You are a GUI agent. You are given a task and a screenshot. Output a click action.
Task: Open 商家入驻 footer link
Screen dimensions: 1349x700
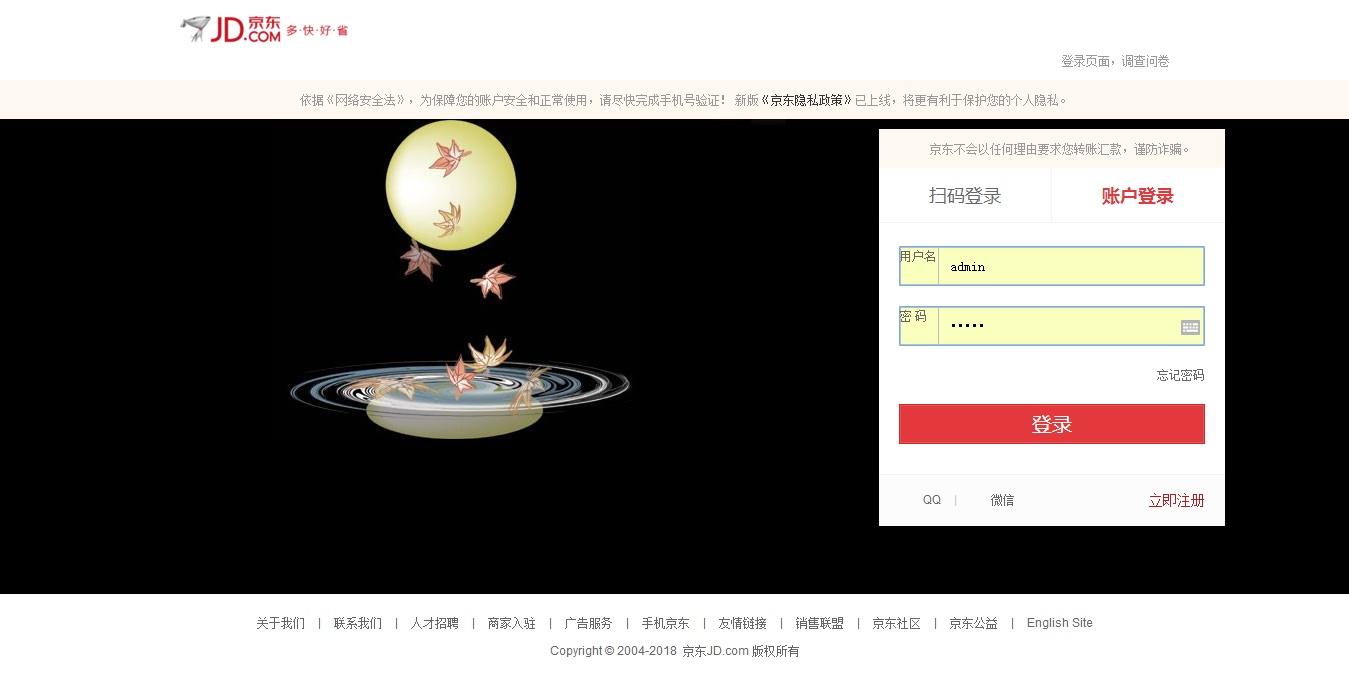point(512,623)
